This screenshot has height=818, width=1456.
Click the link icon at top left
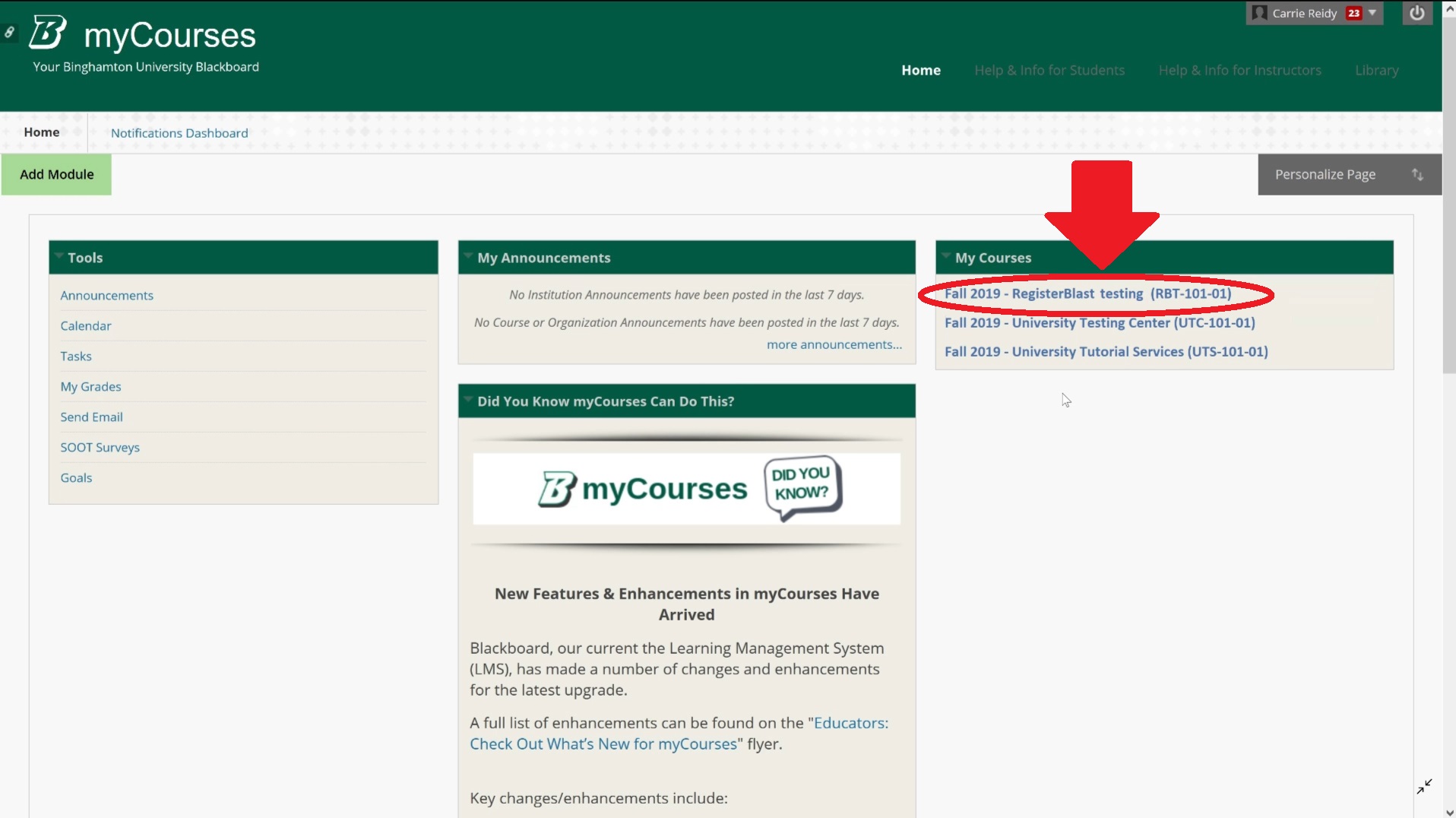[9, 32]
